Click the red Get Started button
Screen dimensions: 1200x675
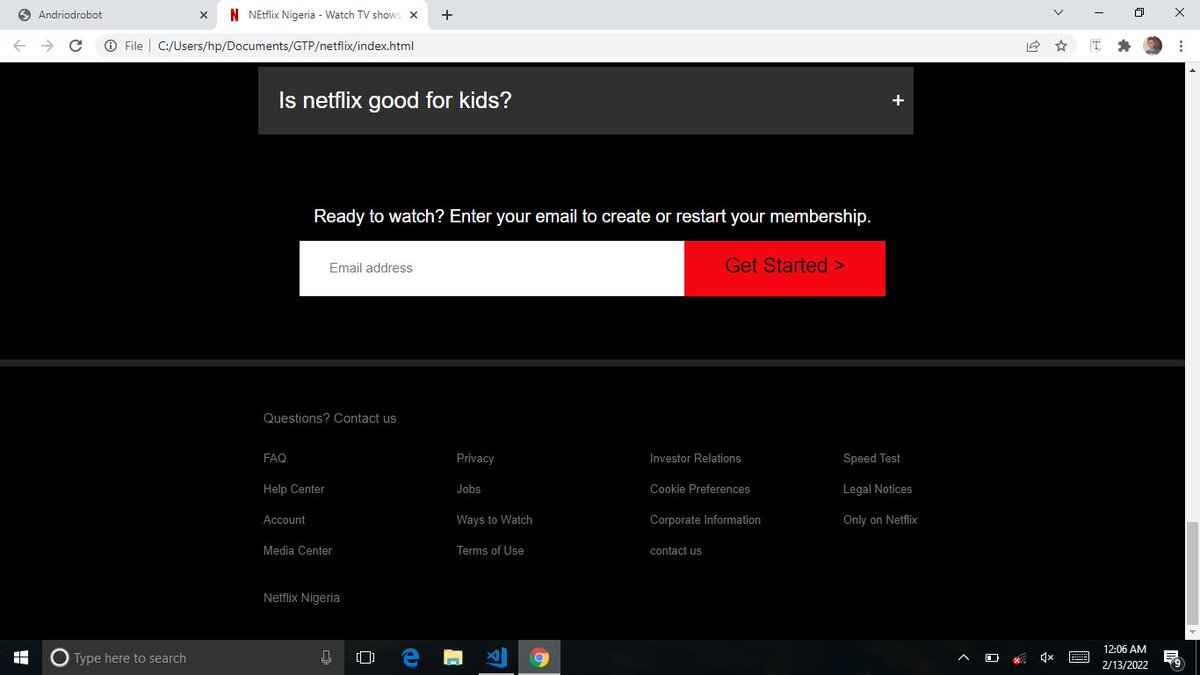coord(785,268)
